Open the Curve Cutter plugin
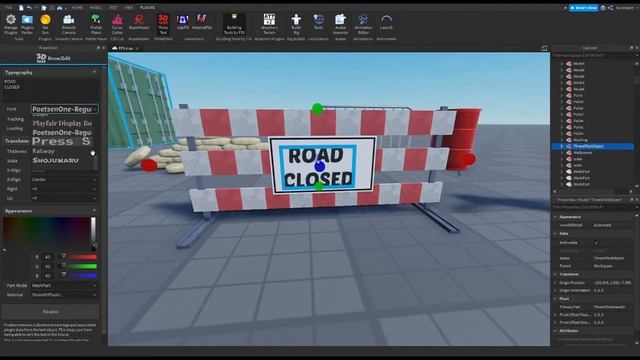 (x=117, y=24)
